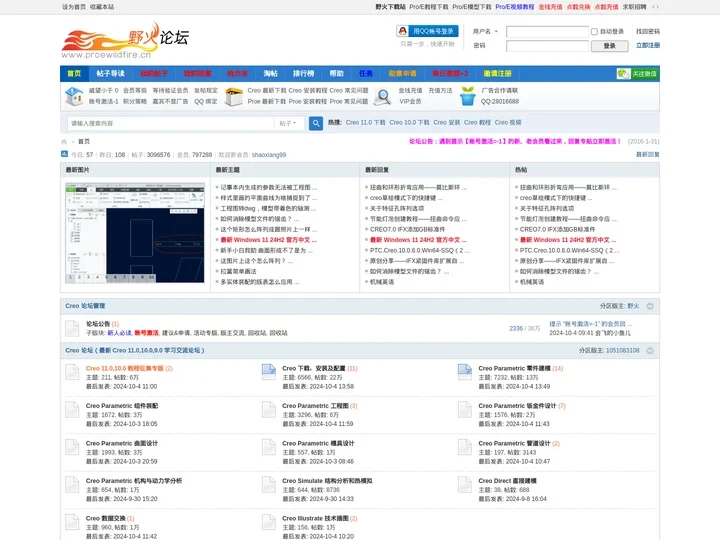720x540 pixels.
Task: Click the icon for Creo Illustrate 技术插图
Action: point(269,523)
